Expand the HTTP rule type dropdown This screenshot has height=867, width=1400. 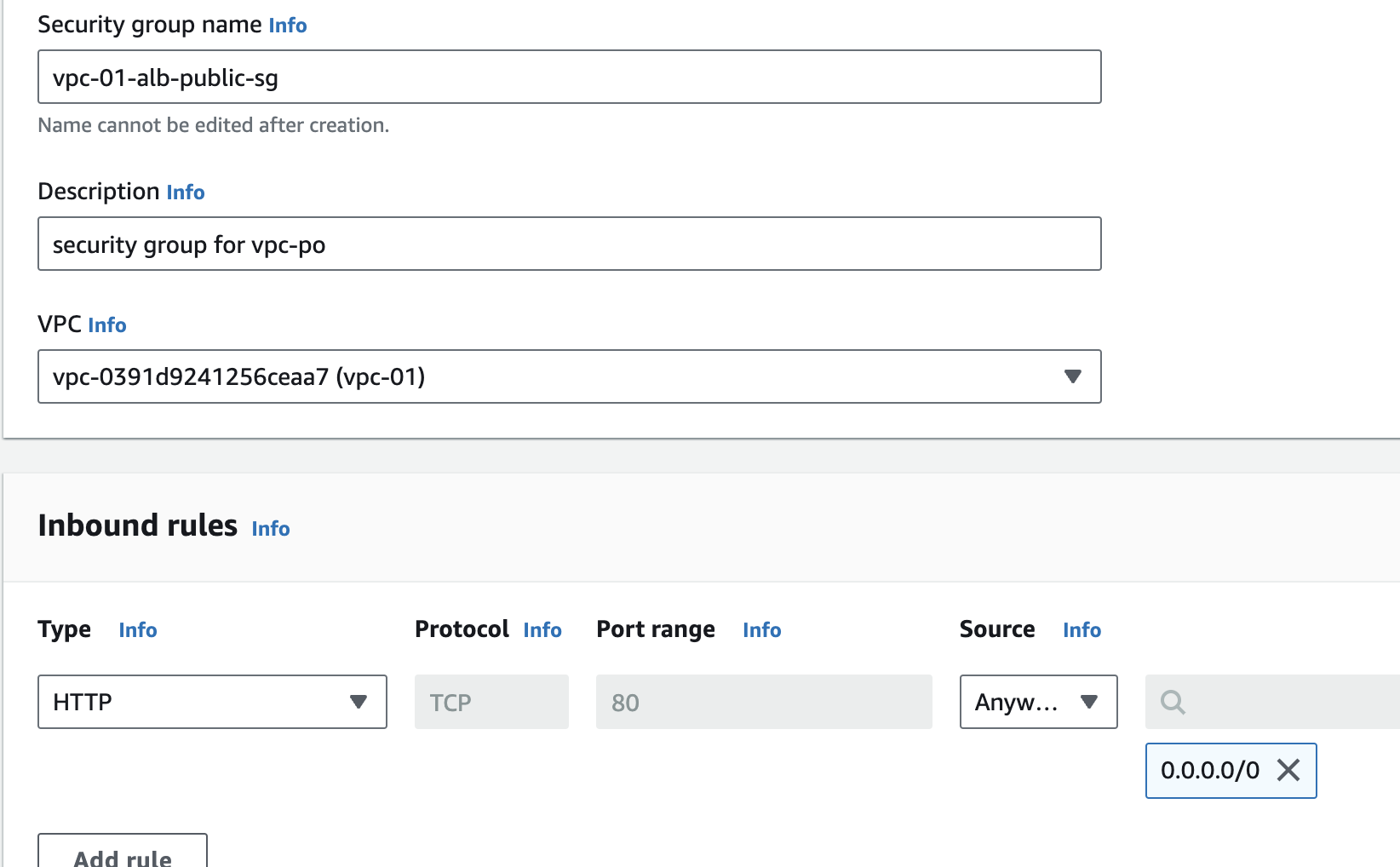[358, 702]
